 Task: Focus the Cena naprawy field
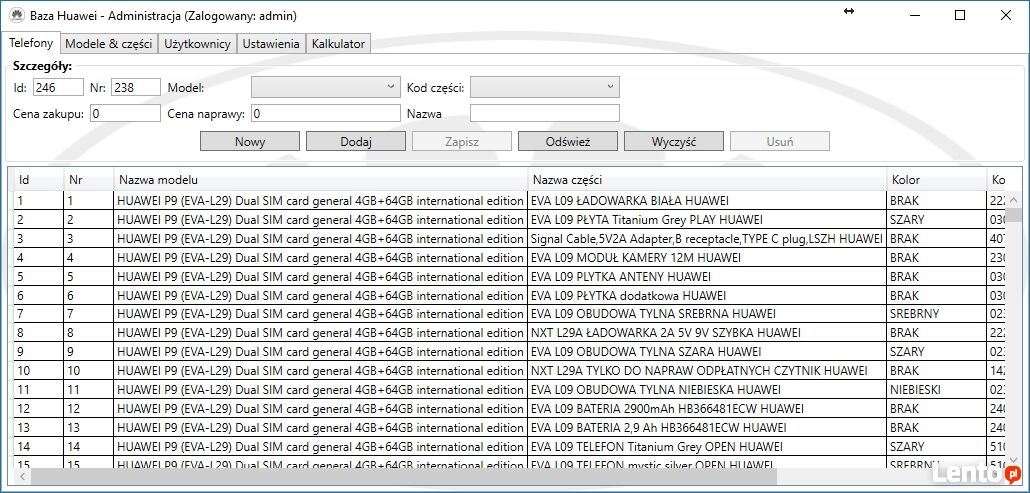pyautogui.click(x=326, y=114)
